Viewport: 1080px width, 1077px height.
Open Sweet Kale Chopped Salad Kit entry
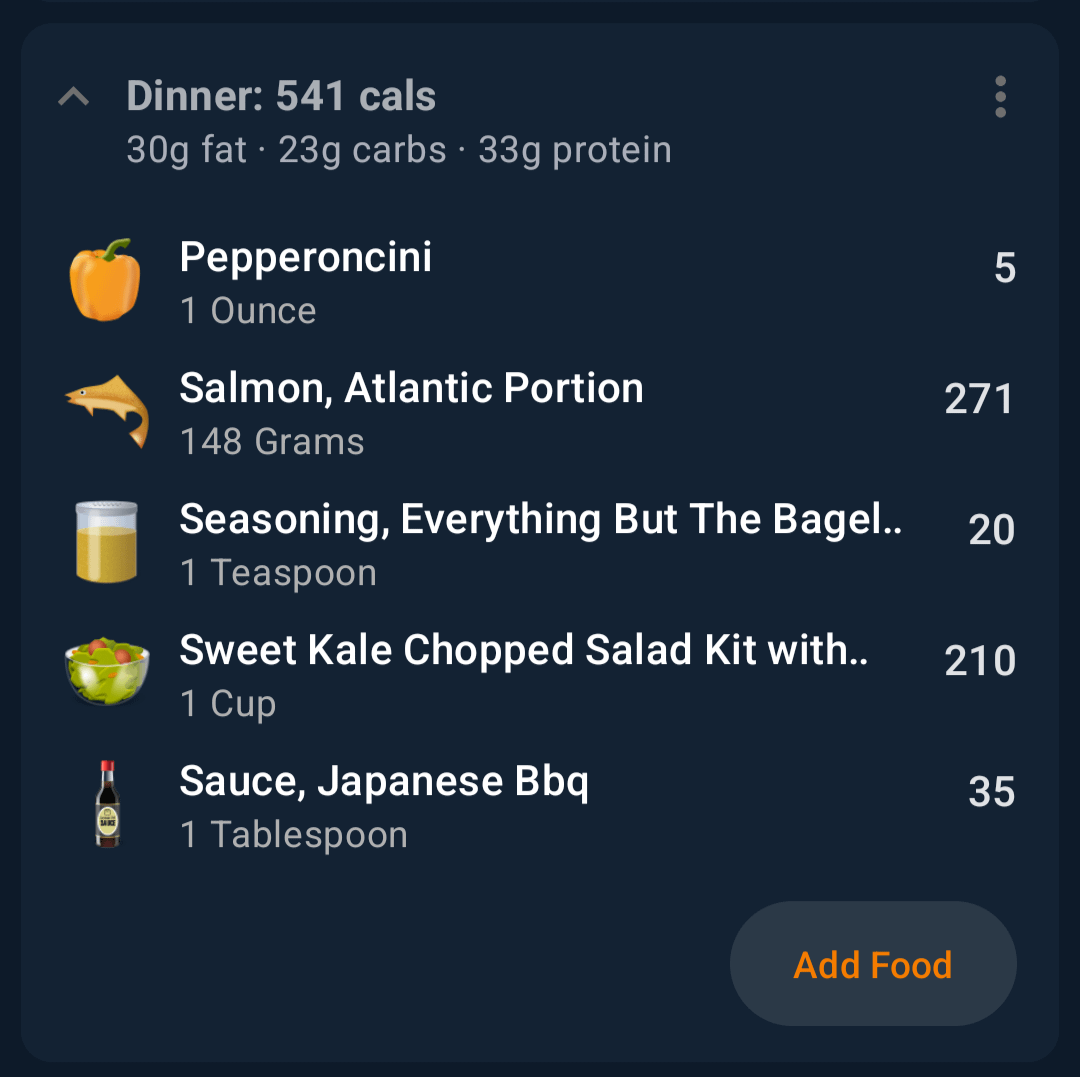523,651
